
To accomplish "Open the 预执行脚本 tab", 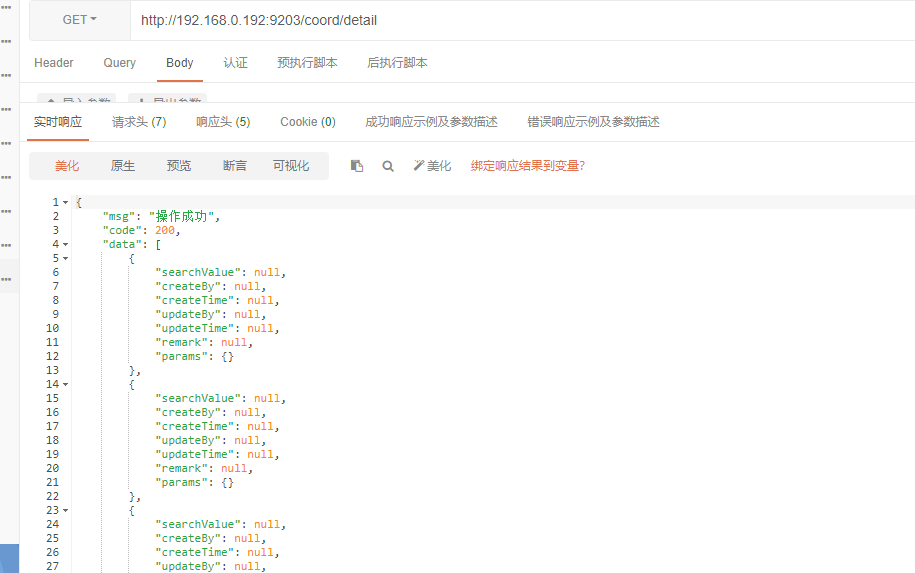I will tap(308, 63).
